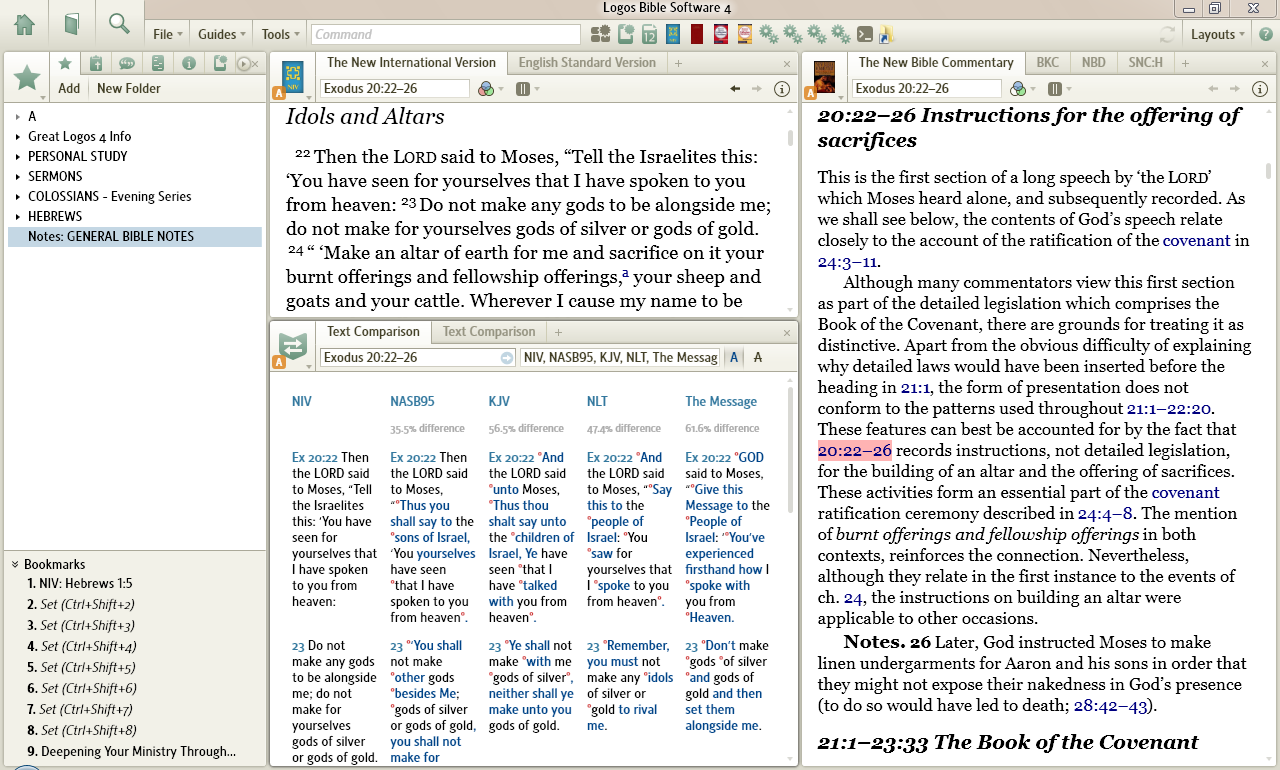
Task: Click Add in Favorites panel
Action: pyautogui.click(x=69, y=88)
